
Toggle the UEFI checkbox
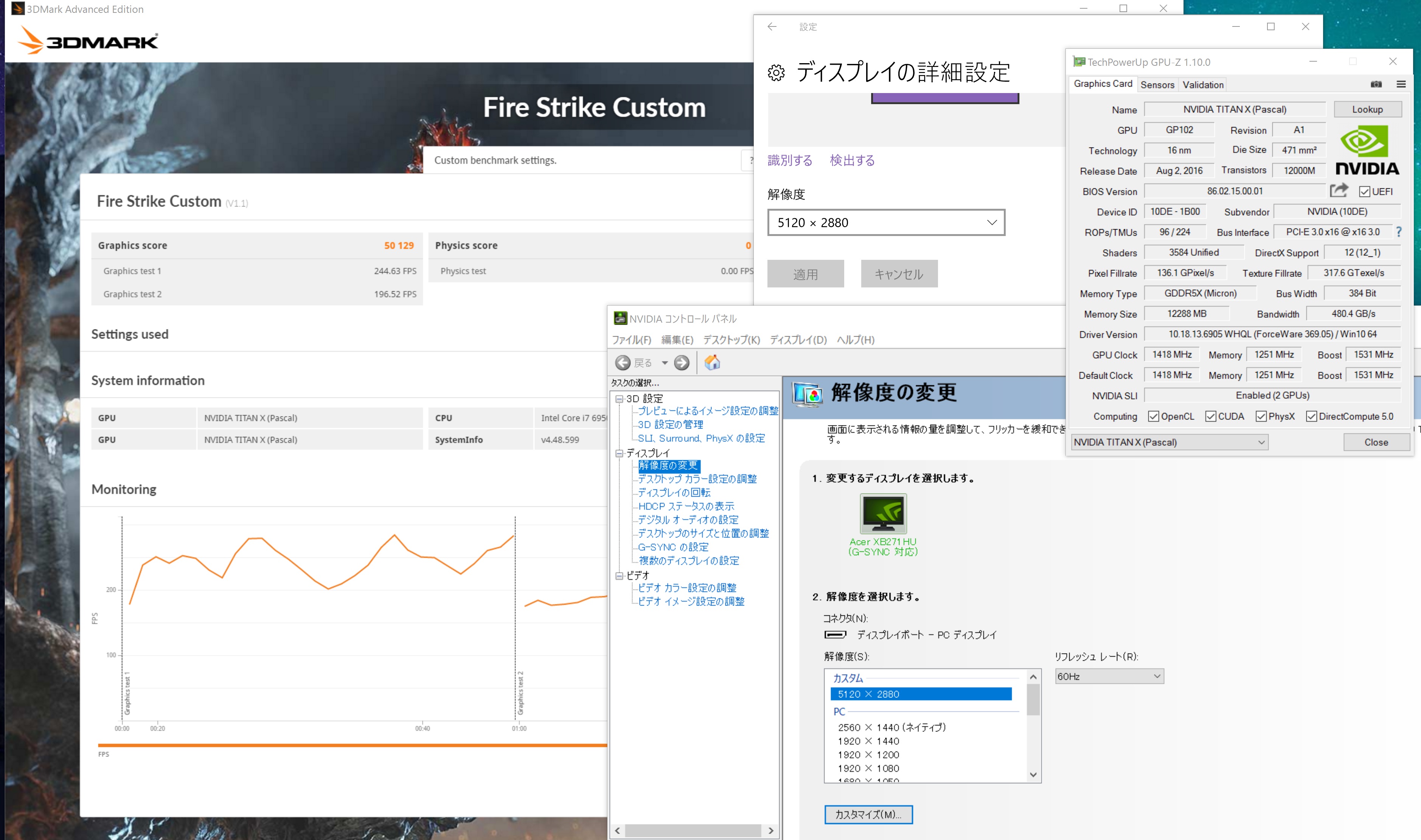(x=1364, y=192)
